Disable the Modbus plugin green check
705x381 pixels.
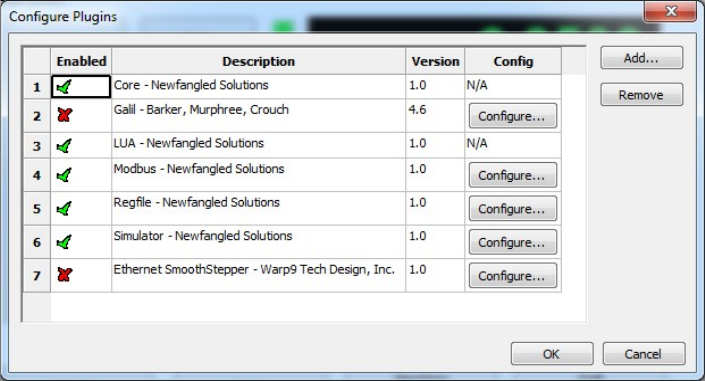pyautogui.click(x=64, y=175)
